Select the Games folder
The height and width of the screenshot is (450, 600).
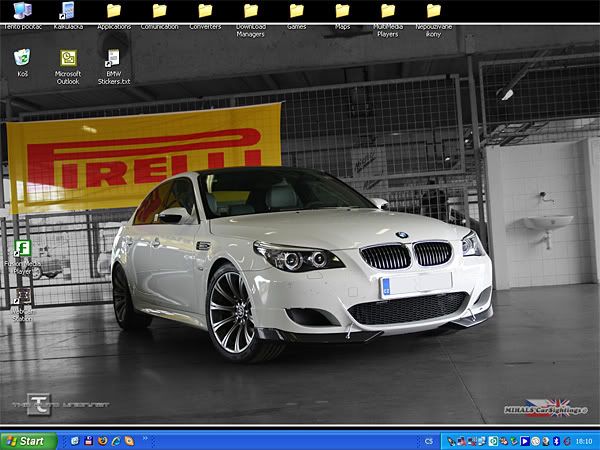coord(297,15)
